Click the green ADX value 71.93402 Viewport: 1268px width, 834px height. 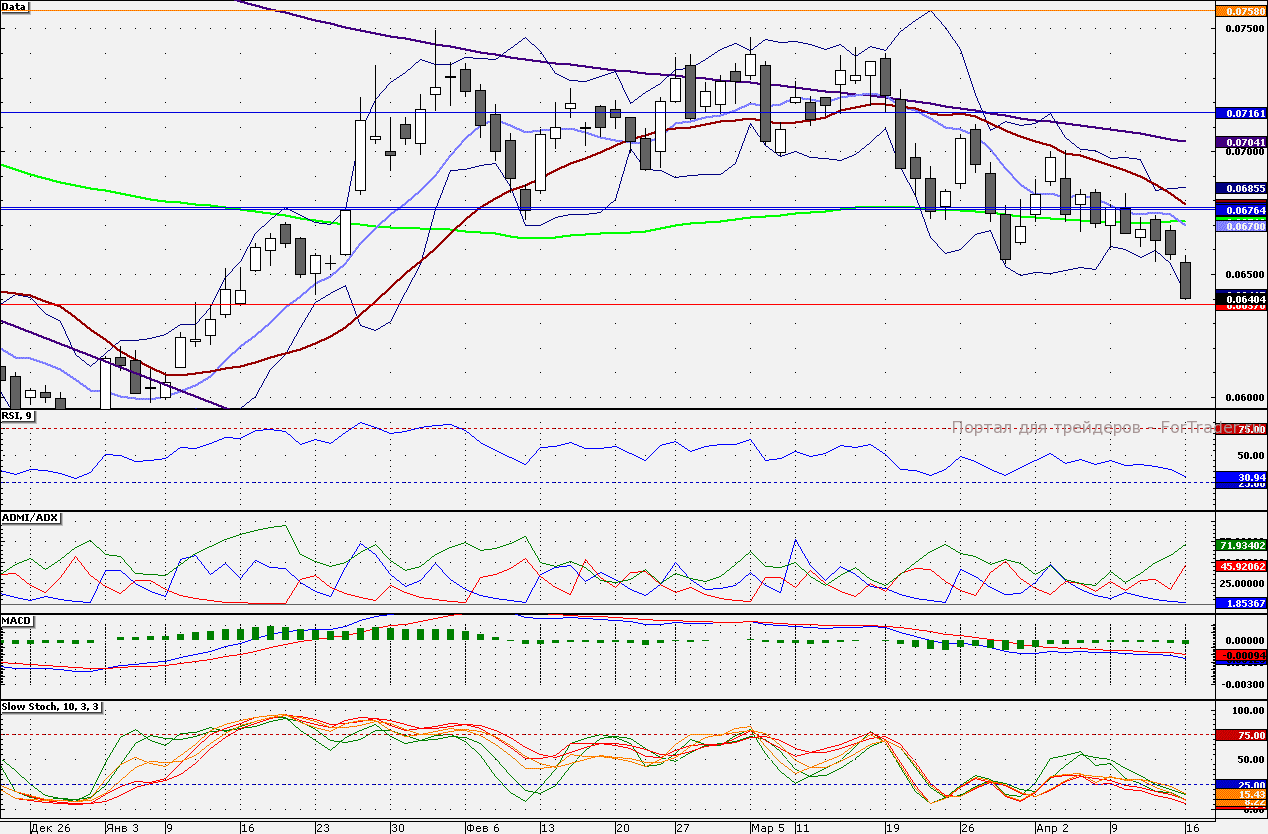(1240, 545)
